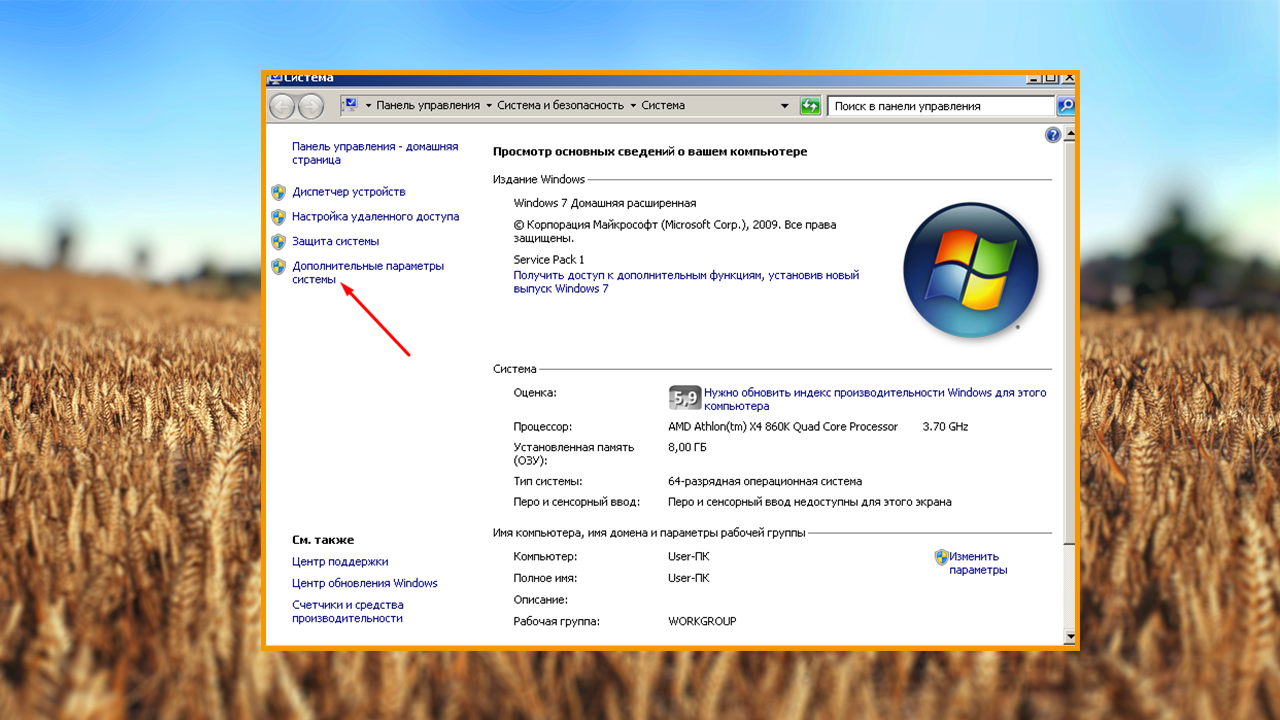The height and width of the screenshot is (720, 1280).
Task: Click the scrollbar up arrow
Action: pos(1070,134)
